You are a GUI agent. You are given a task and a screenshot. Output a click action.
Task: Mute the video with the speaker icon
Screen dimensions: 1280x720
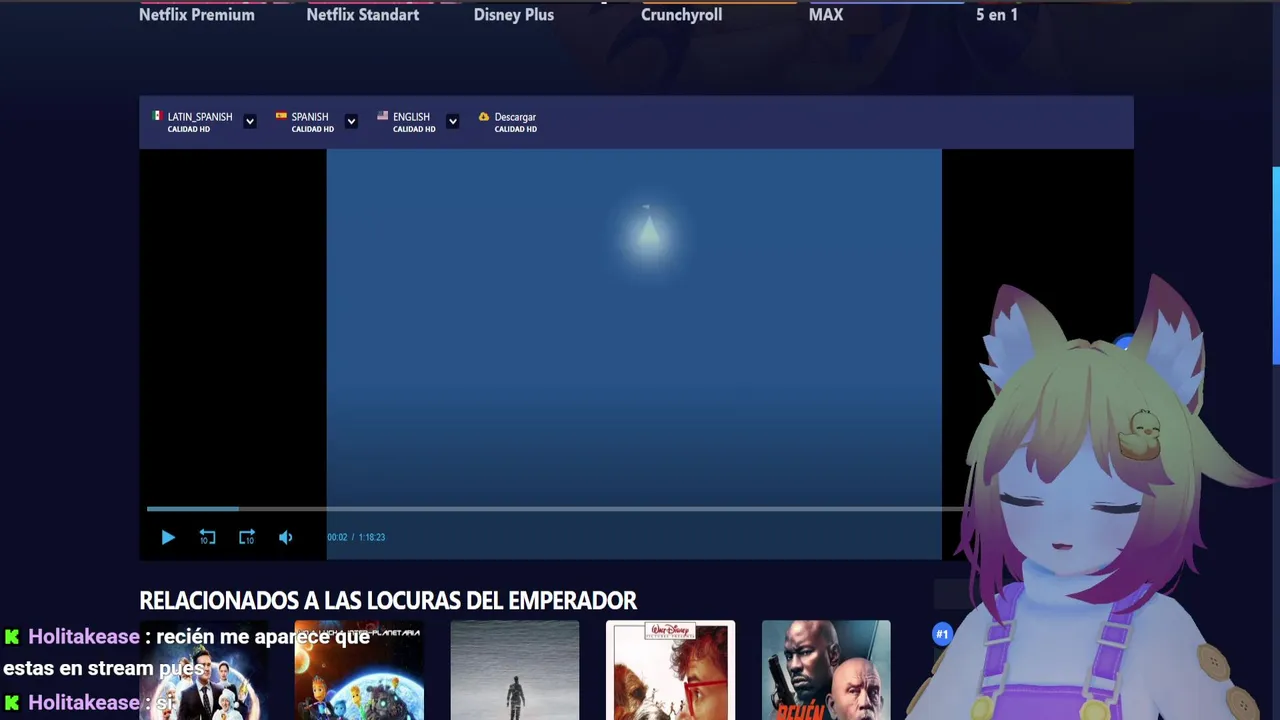[x=286, y=537]
